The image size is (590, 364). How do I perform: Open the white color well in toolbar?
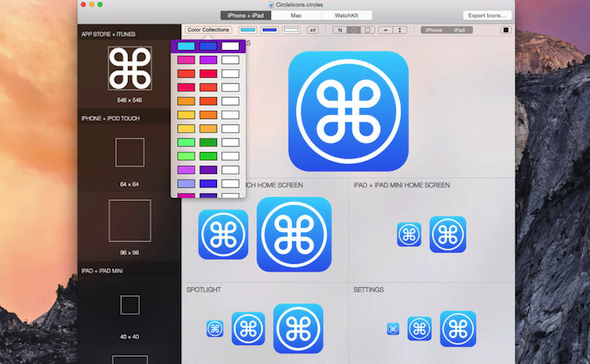pos(291,30)
